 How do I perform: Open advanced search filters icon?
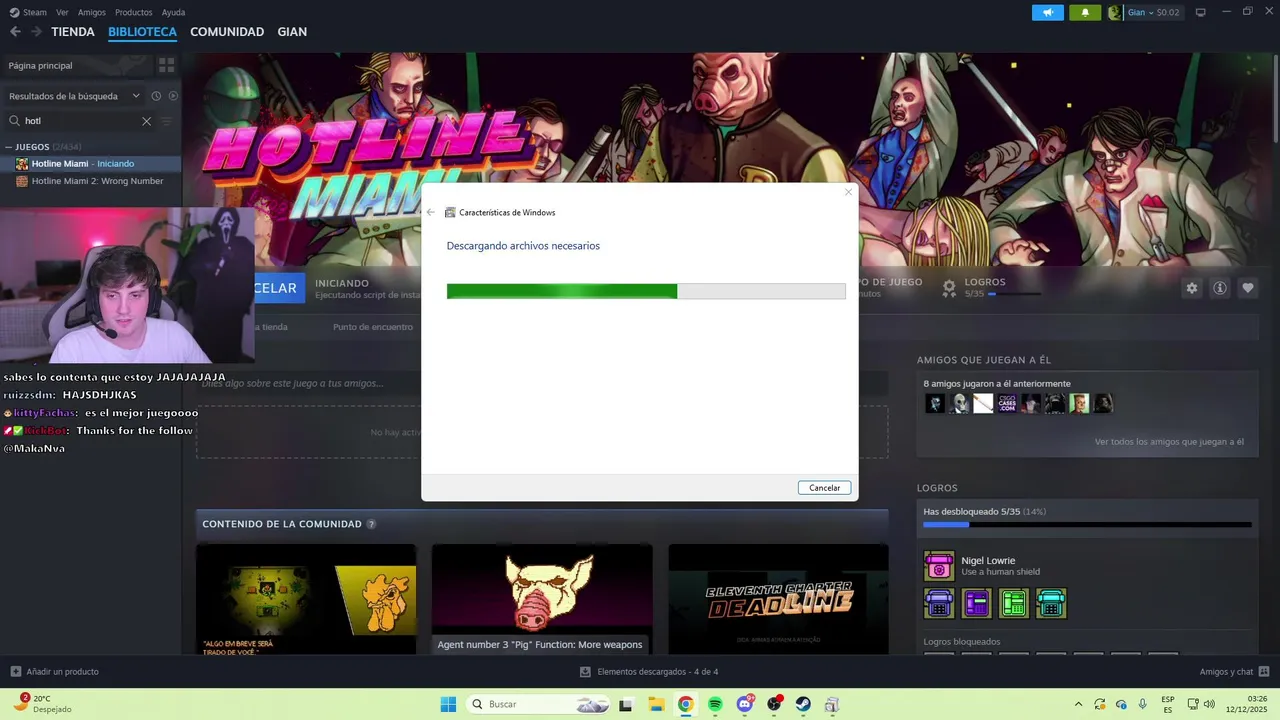(x=167, y=121)
